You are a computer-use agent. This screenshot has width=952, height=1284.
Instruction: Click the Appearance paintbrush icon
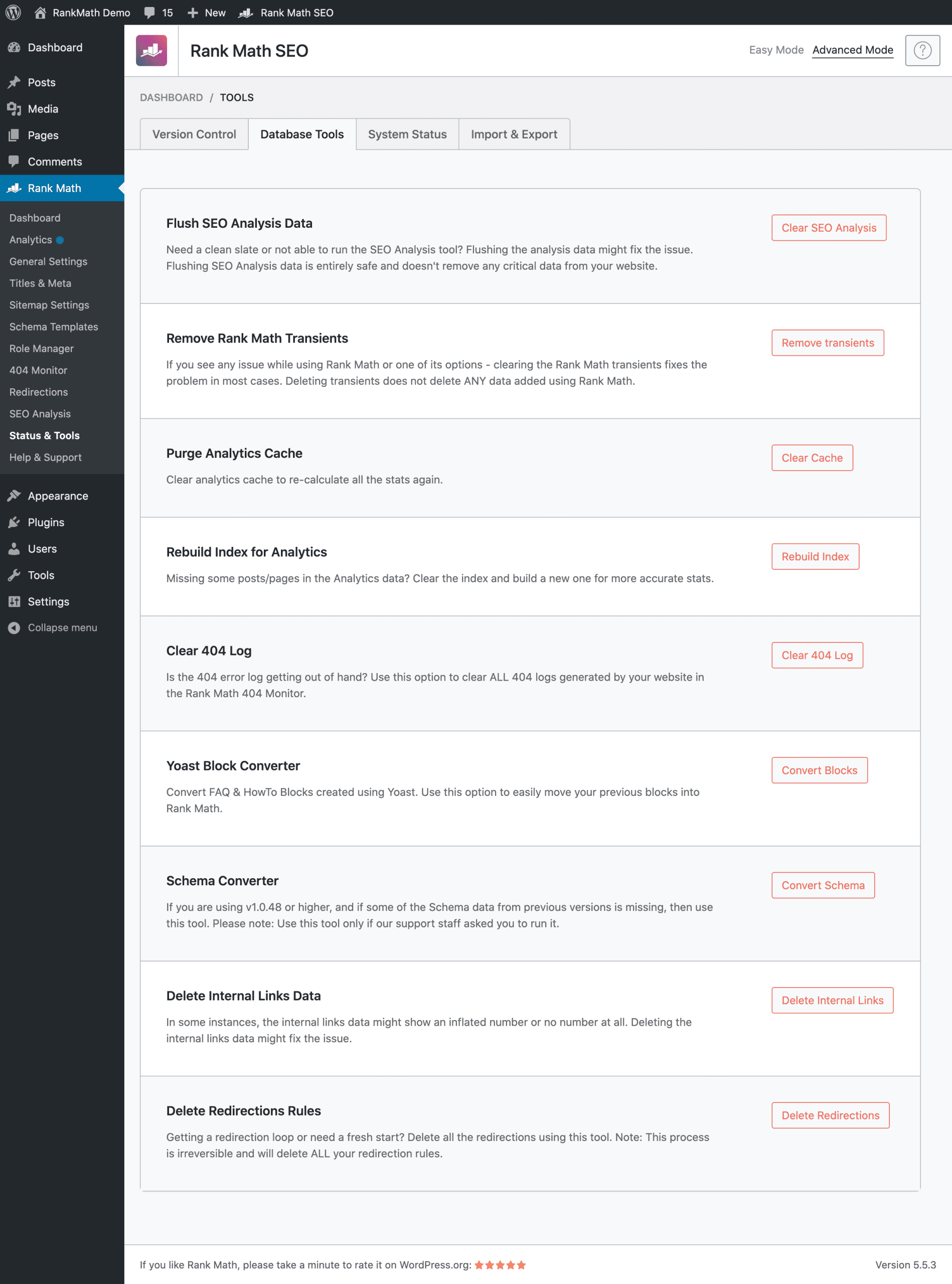15,496
